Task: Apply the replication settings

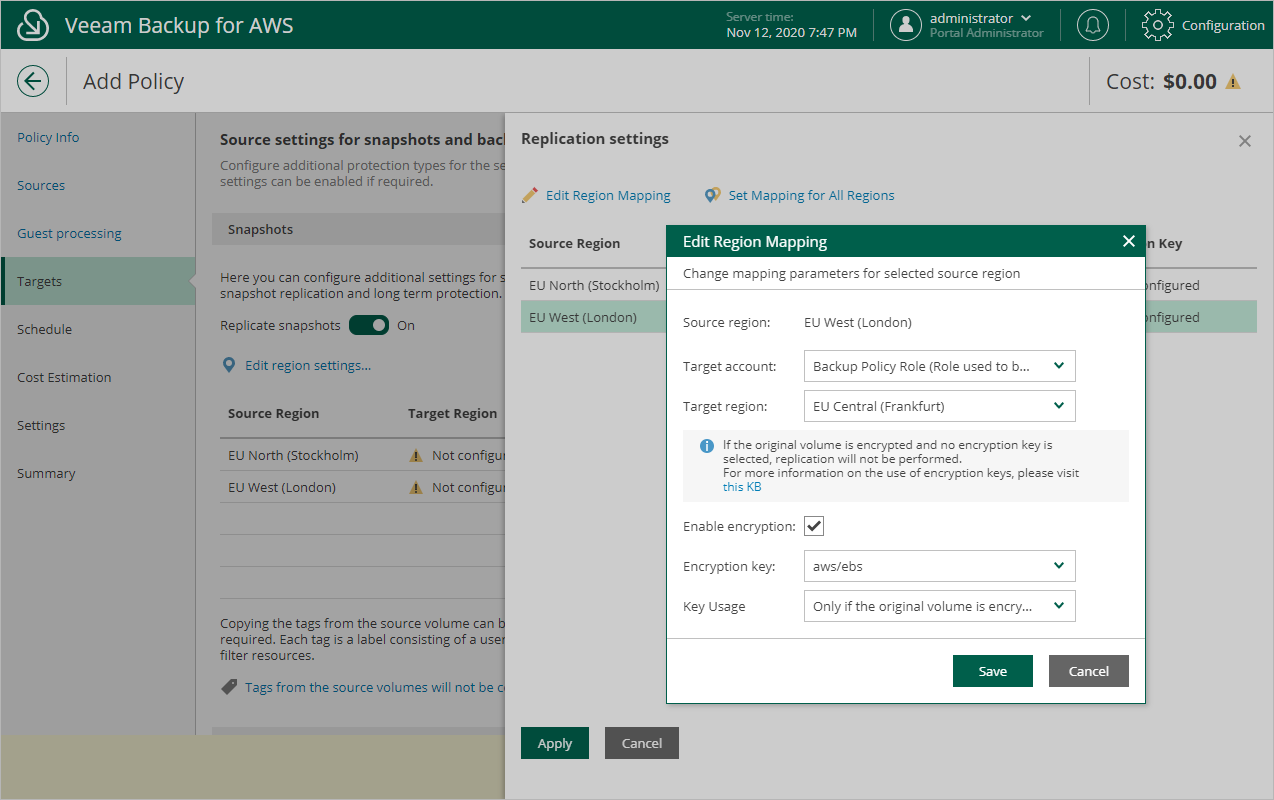Action: (555, 743)
